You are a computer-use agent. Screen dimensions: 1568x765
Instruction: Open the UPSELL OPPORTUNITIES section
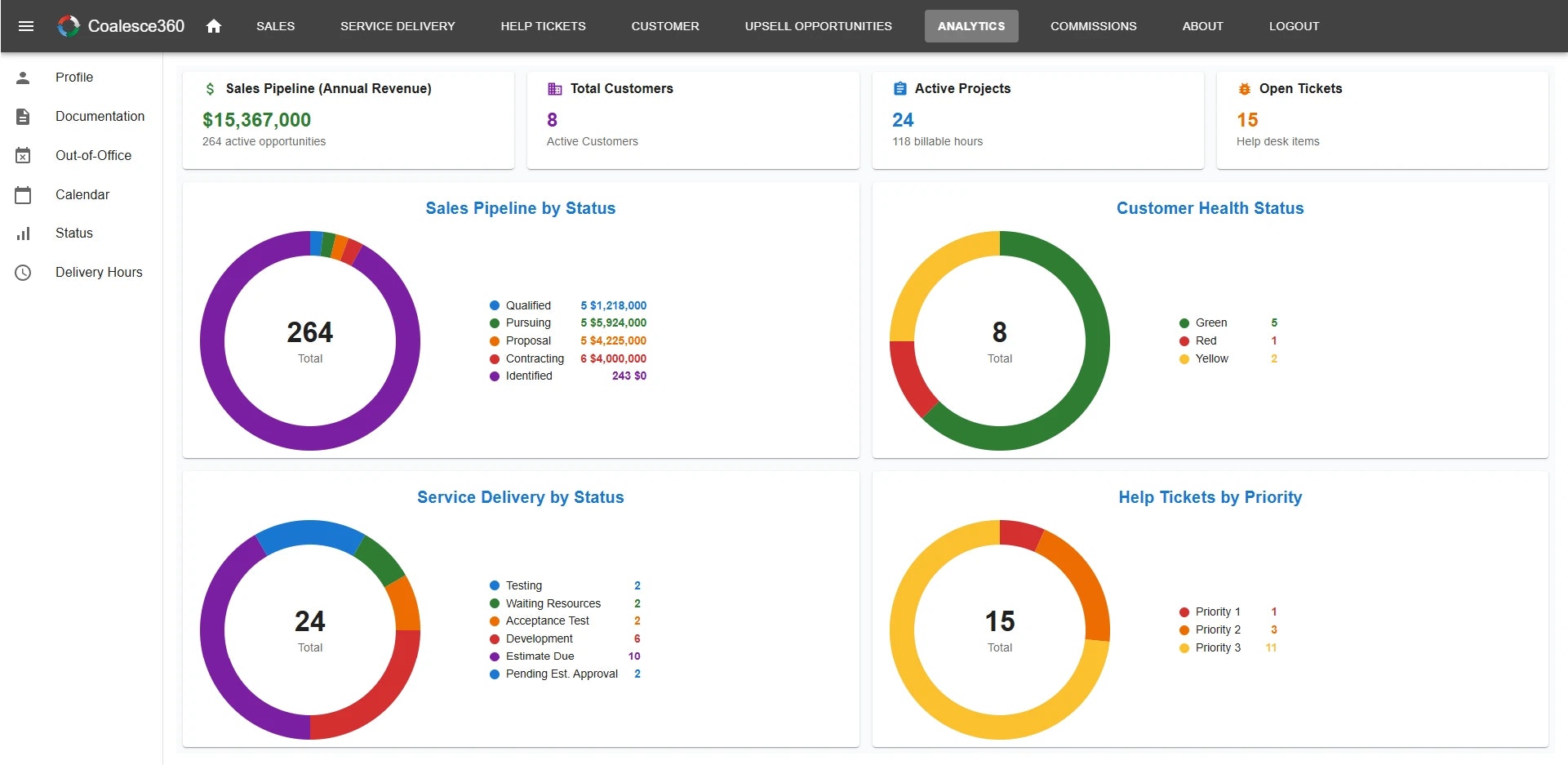(818, 26)
